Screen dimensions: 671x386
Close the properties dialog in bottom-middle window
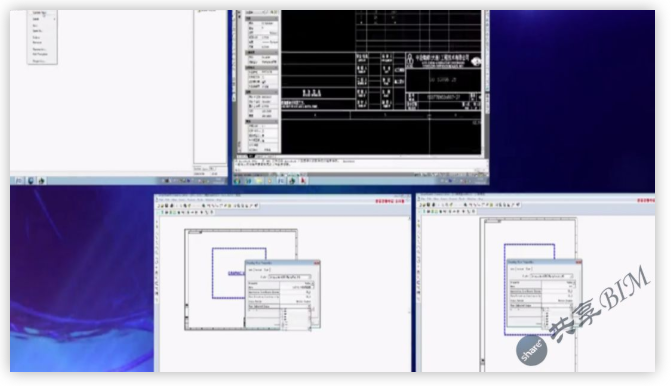click(317, 263)
